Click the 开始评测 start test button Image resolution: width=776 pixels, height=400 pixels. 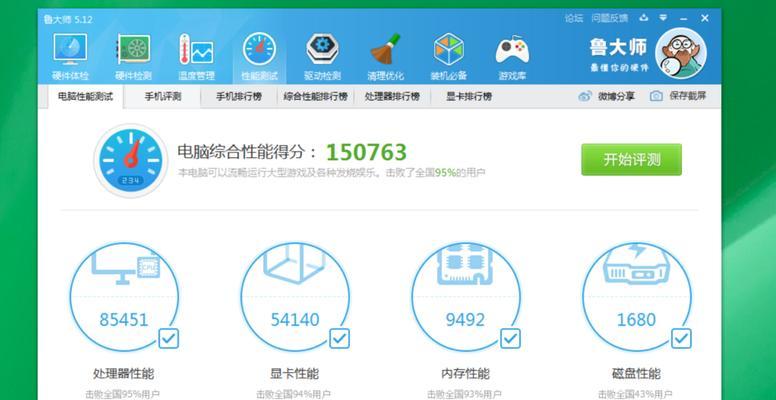pyautogui.click(x=631, y=159)
